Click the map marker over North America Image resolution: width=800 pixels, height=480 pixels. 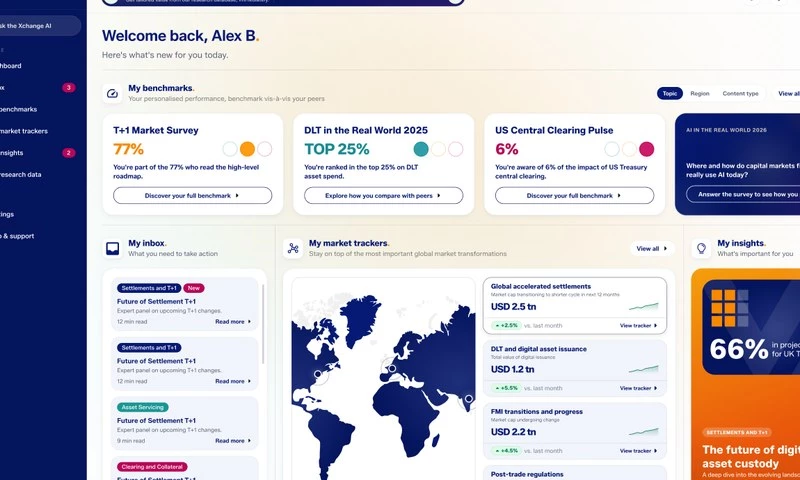coord(318,374)
